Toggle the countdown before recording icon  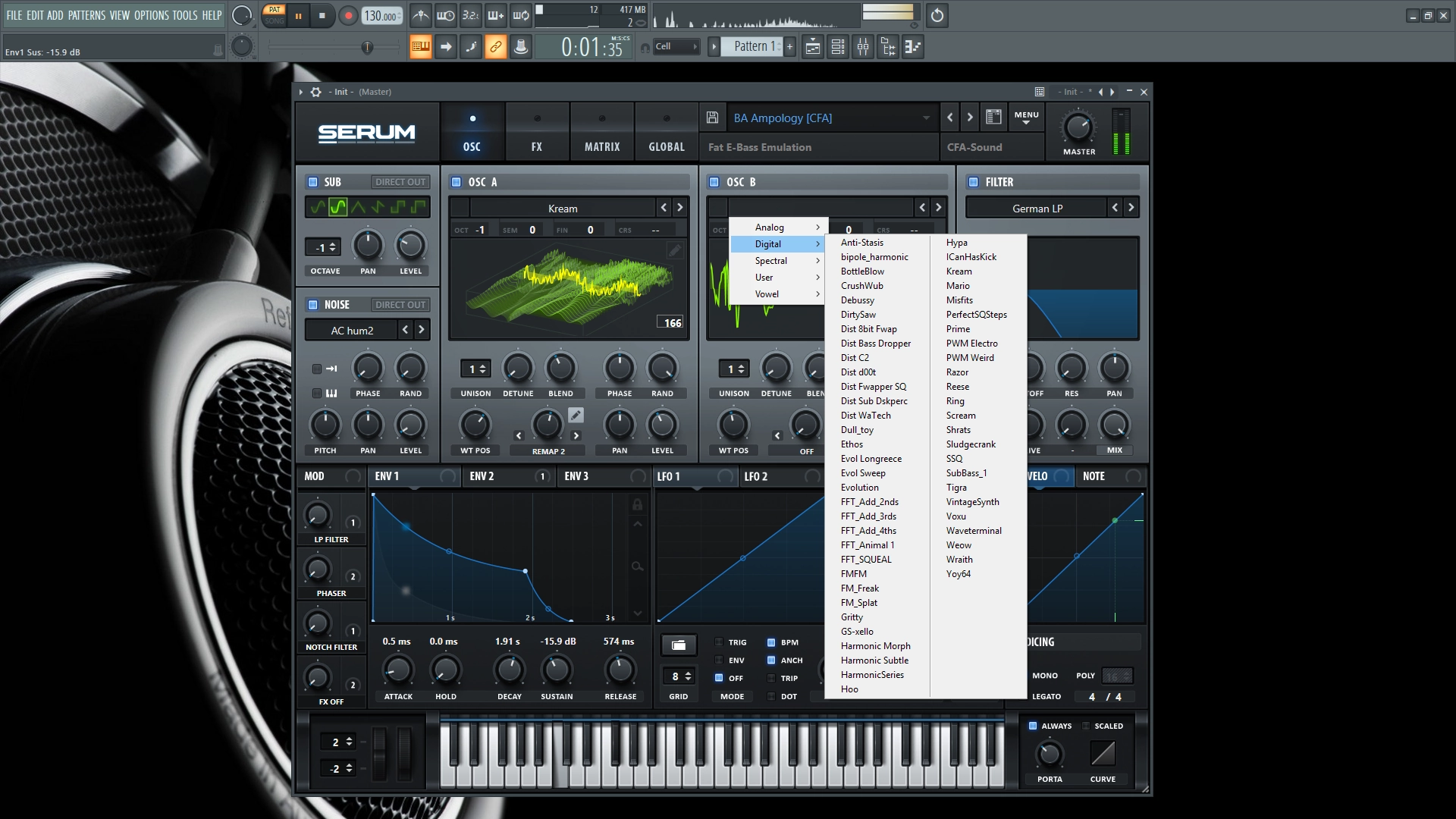pyautogui.click(x=471, y=15)
